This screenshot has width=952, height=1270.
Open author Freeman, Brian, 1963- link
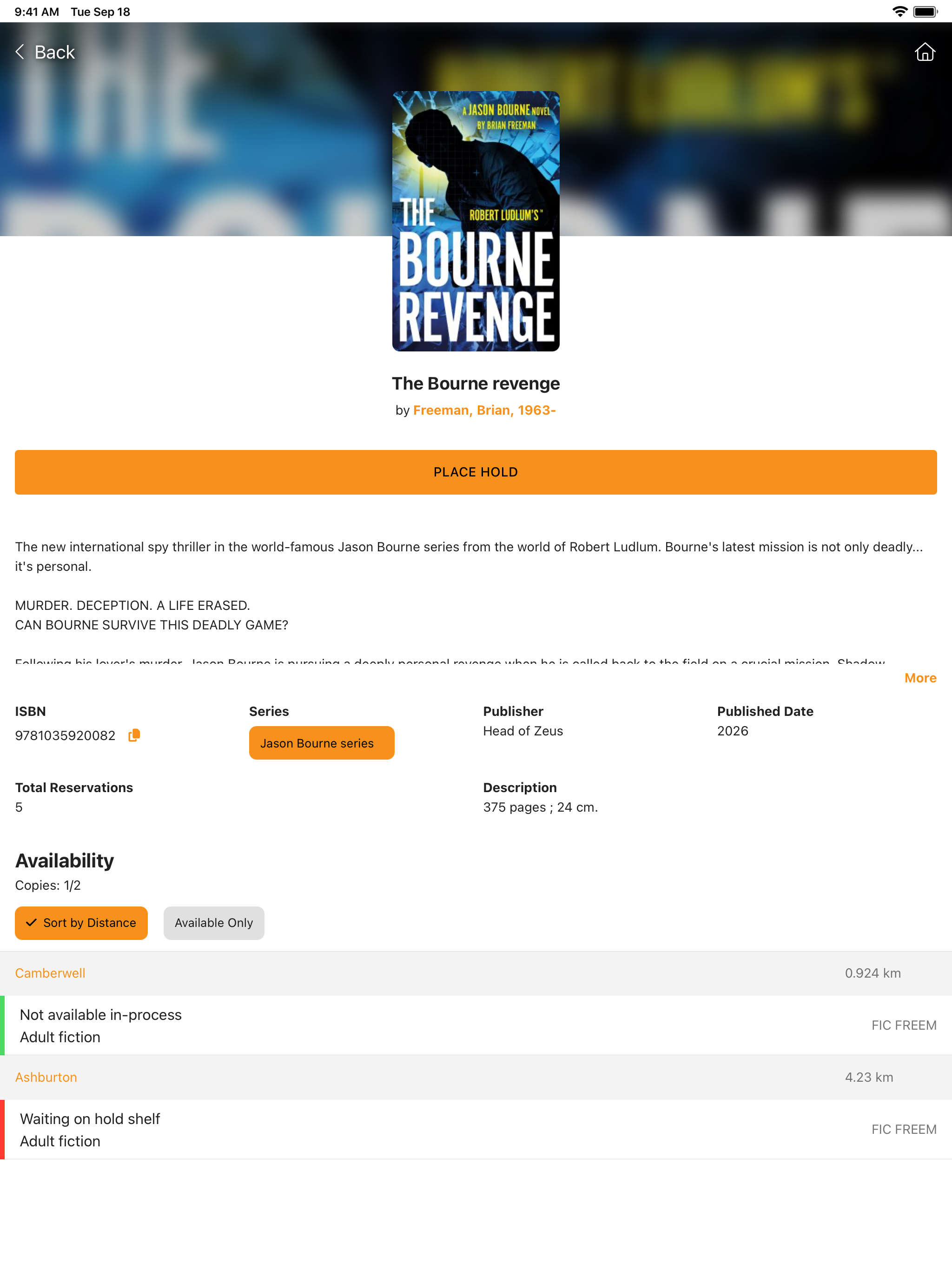484,410
